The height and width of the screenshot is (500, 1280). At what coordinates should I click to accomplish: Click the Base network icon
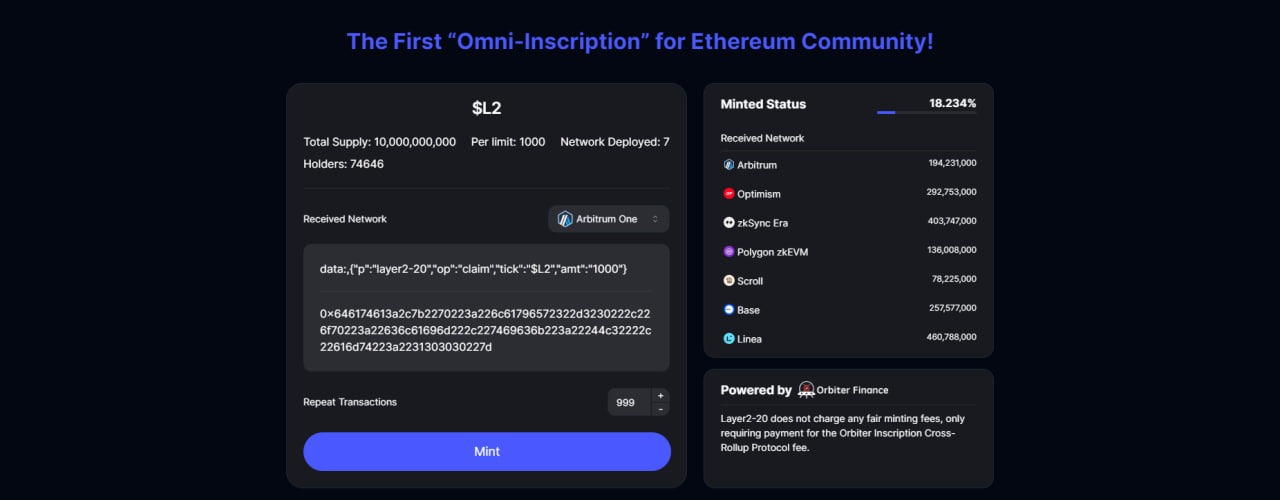pos(728,310)
